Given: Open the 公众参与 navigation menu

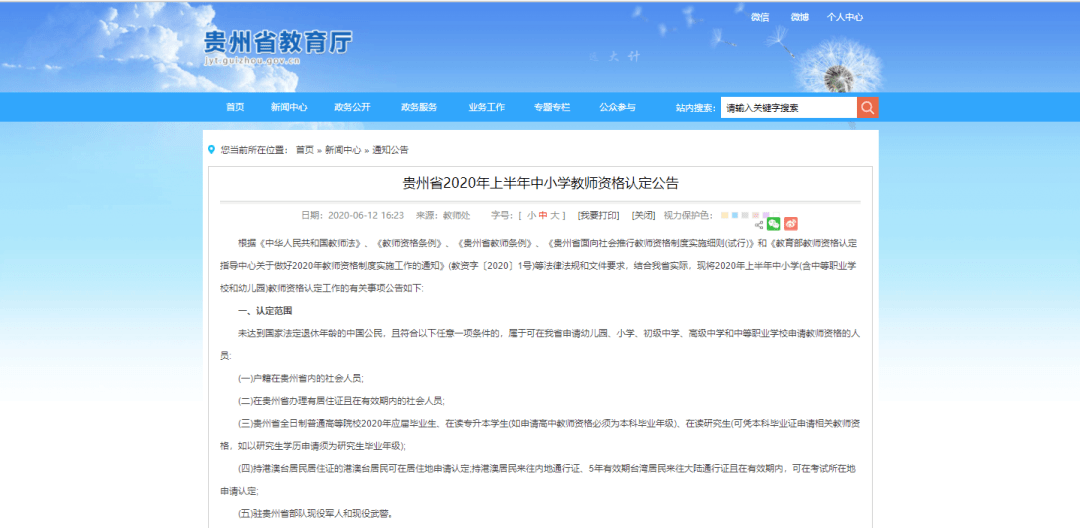Looking at the screenshot, I should pyautogui.click(x=617, y=107).
